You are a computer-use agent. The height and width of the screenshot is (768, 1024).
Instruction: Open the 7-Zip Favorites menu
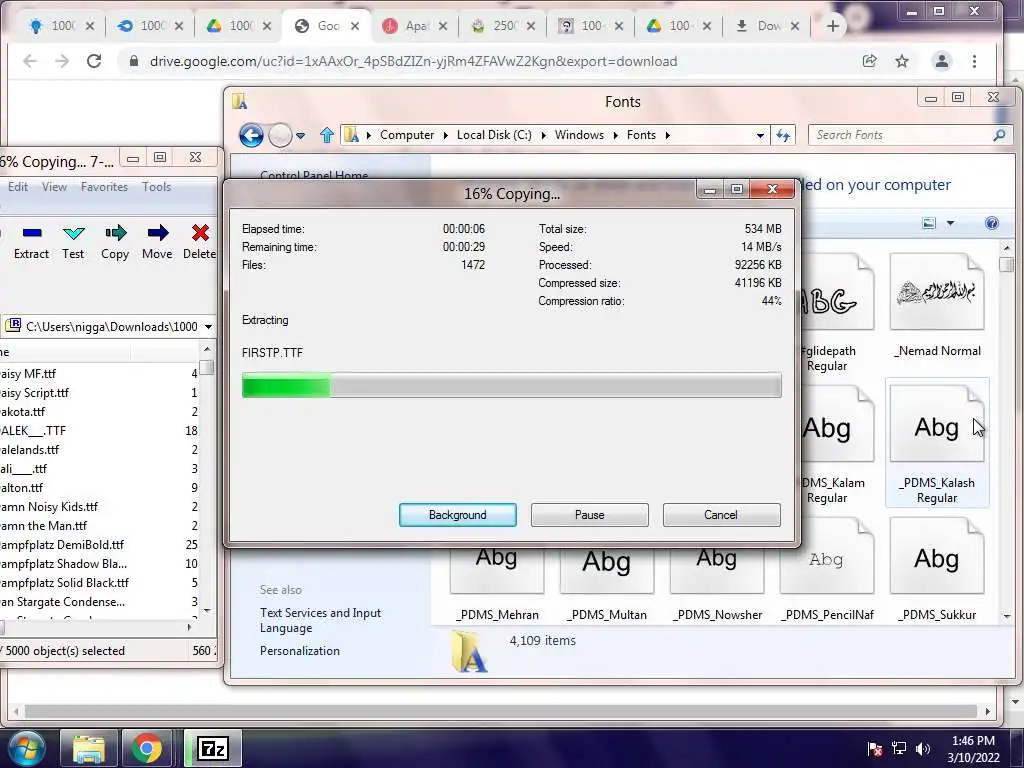pyautogui.click(x=104, y=187)
